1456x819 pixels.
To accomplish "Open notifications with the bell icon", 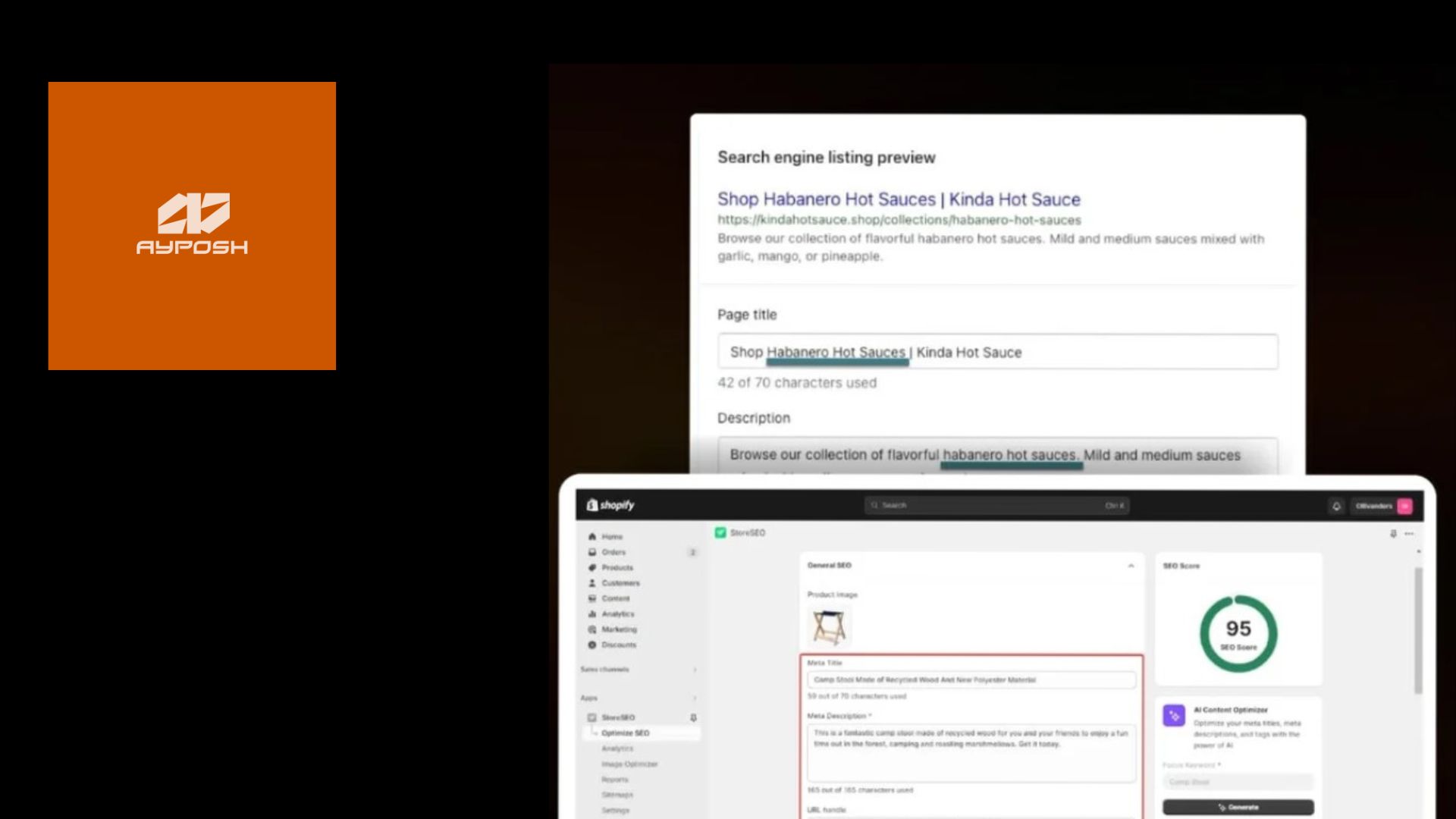I will [1336, 506].
